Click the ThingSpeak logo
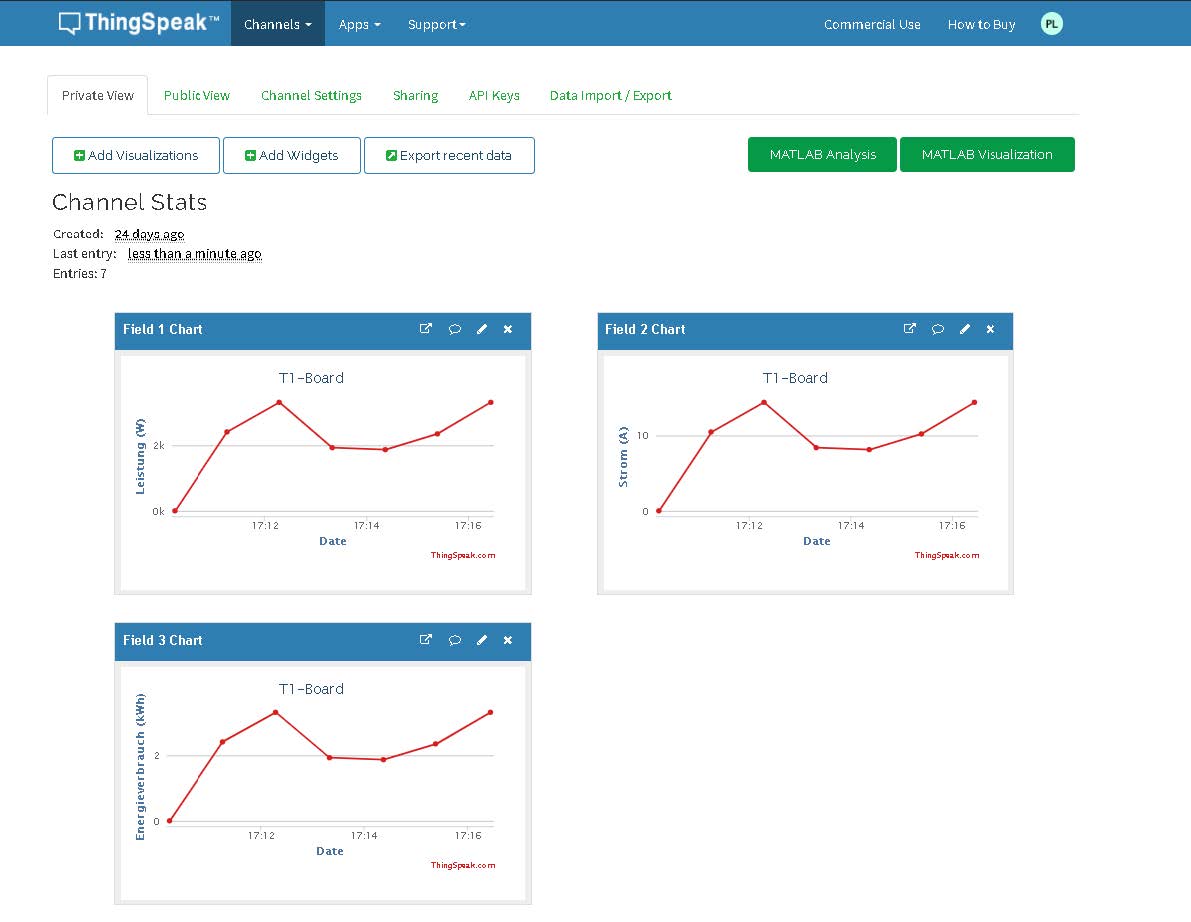The width and height of the screenshot is (1191, 922). click(139, 24)
